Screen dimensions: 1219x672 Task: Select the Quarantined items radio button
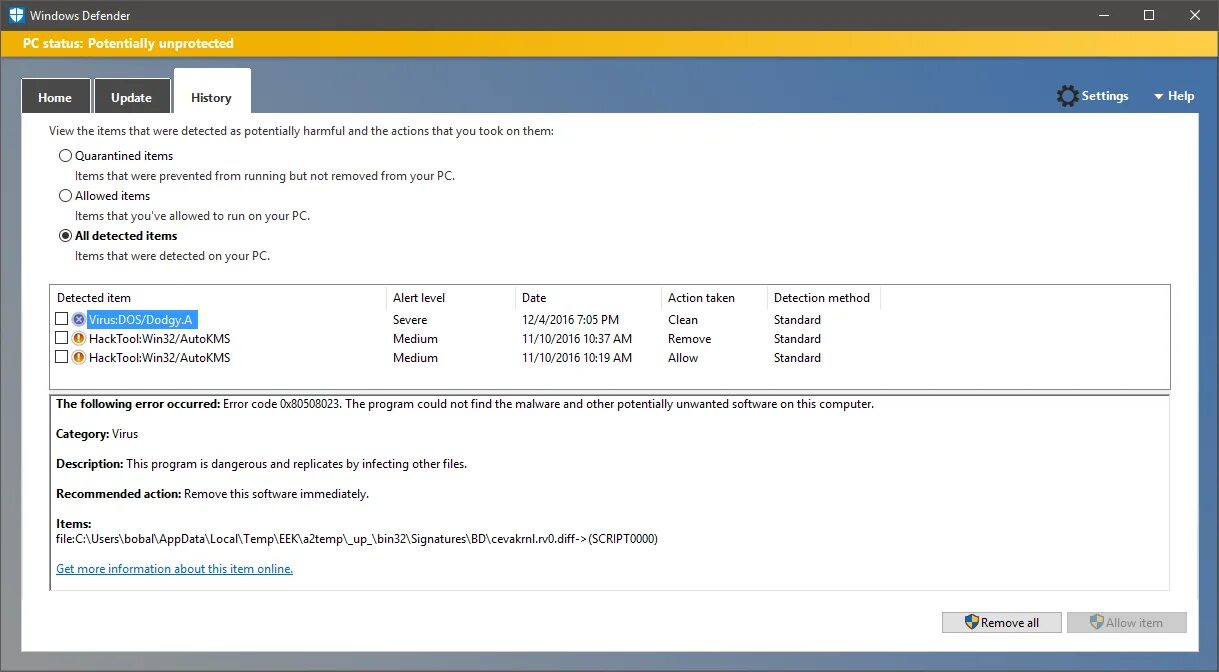(66, 156)
